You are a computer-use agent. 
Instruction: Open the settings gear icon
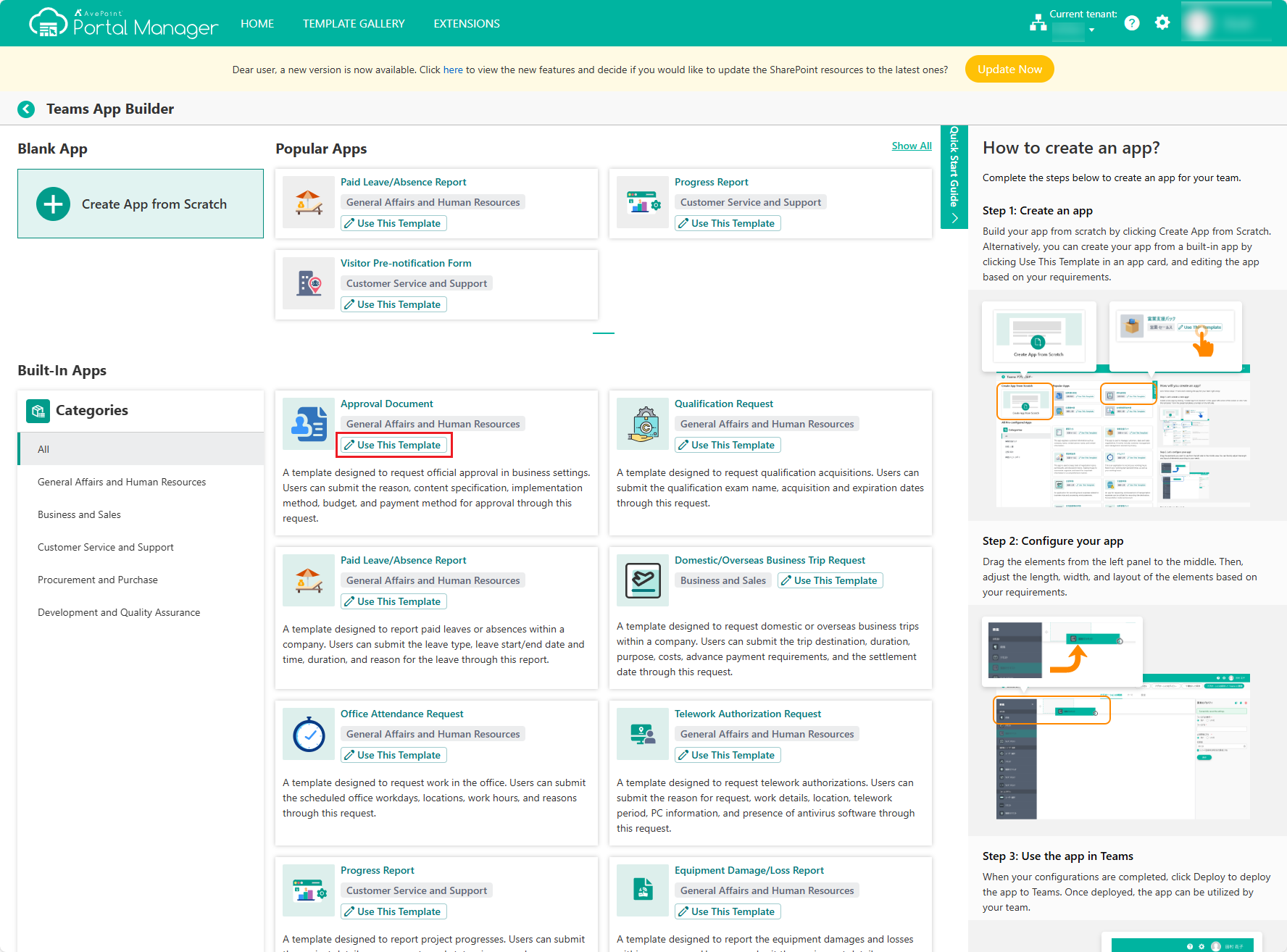point(1162,23)
